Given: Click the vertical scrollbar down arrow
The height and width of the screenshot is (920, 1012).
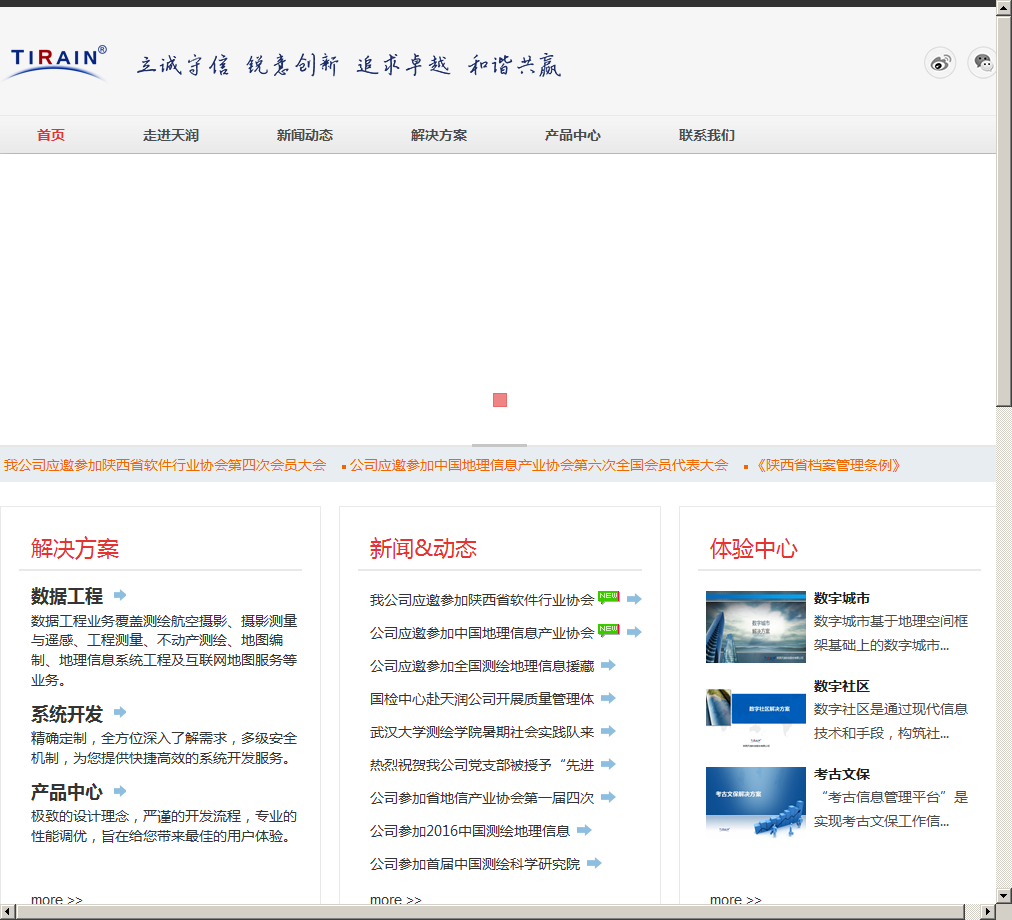Looking at the screenshot, I should click(x=1004, y=895).
